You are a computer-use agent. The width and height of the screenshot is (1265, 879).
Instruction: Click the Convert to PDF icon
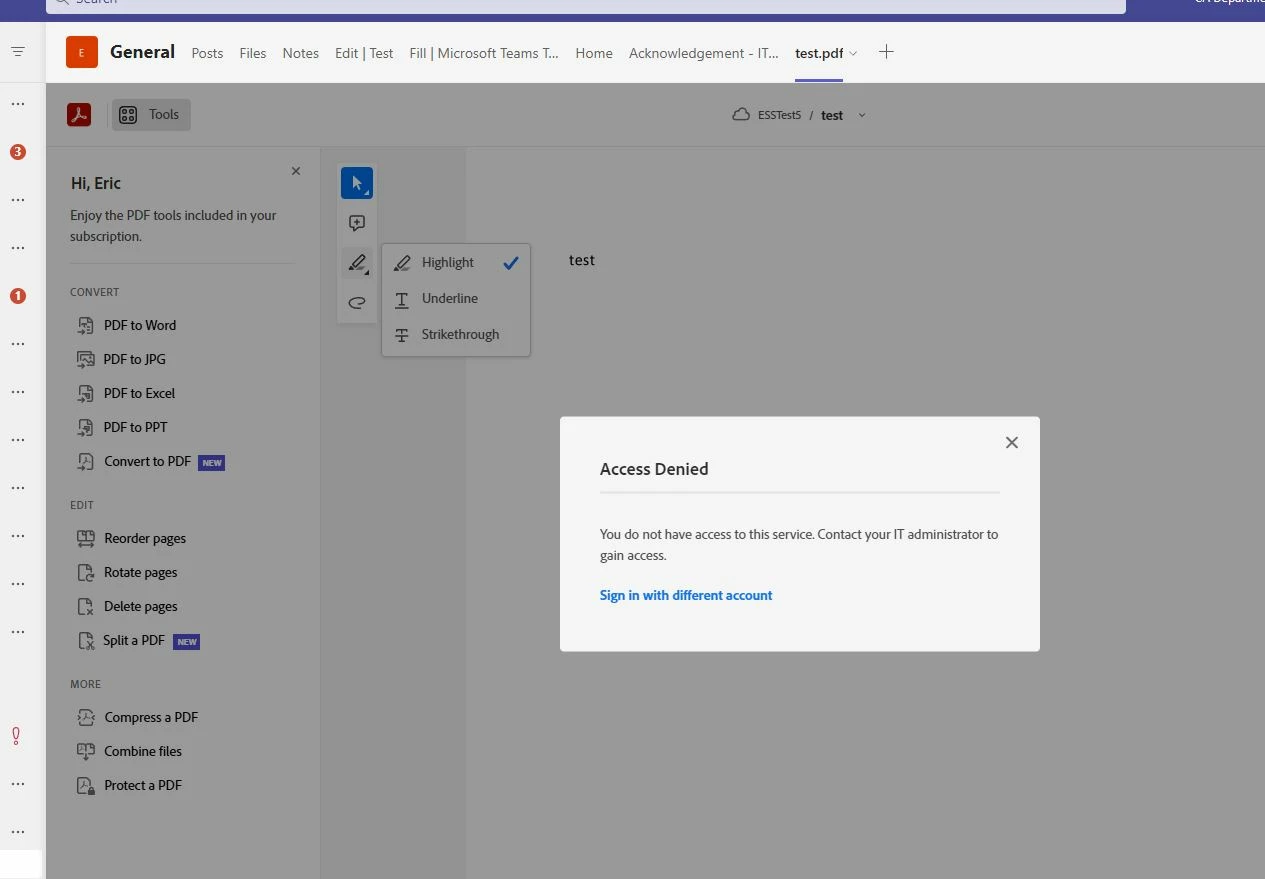click(86, 461)
